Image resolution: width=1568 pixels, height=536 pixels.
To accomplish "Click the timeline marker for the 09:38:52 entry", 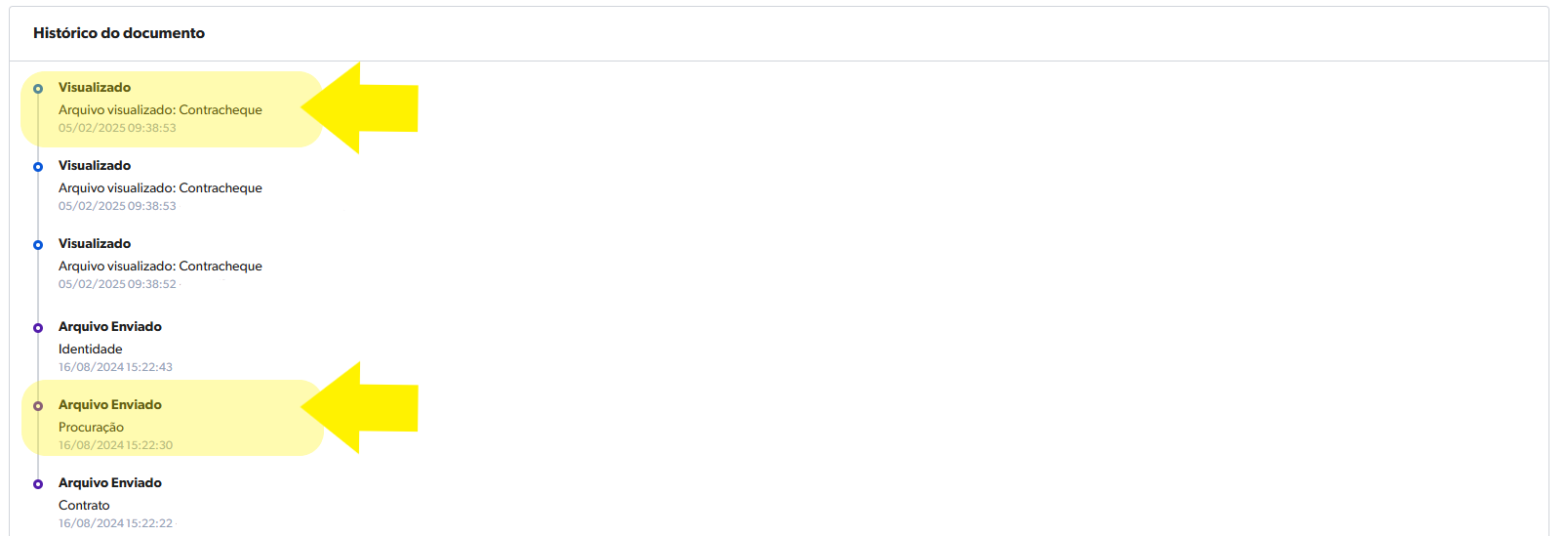I will pos(38,245).
